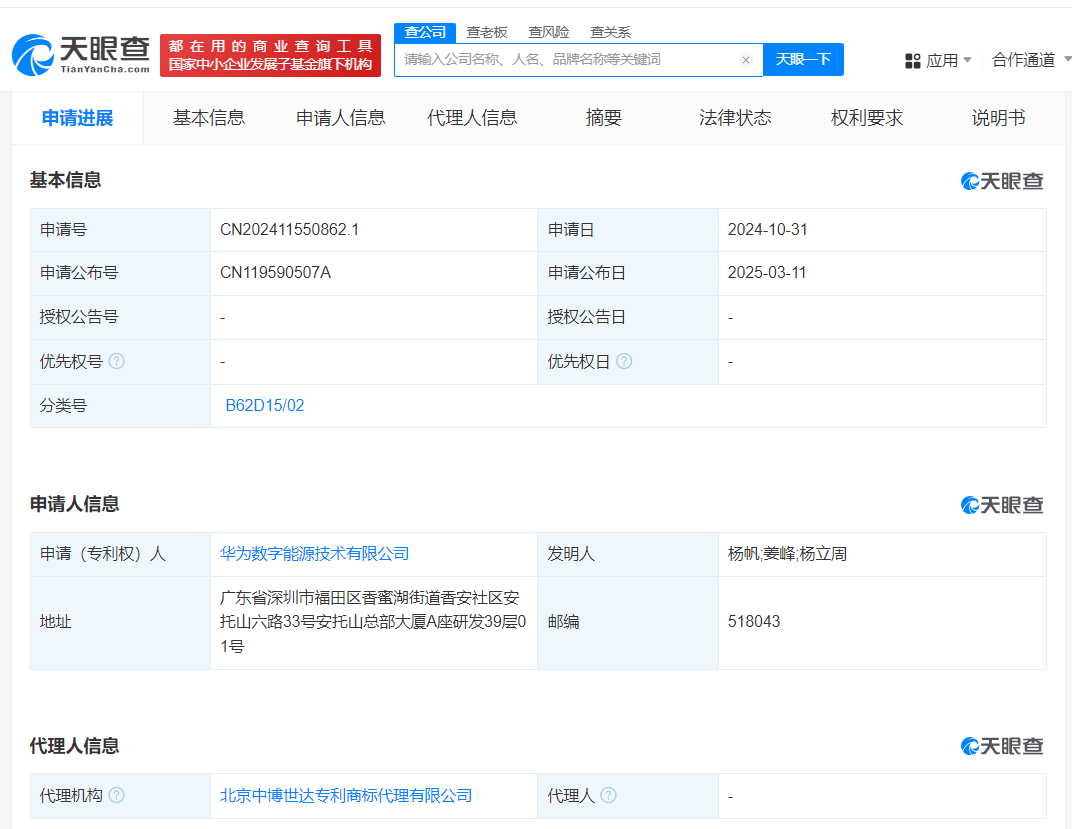Click the red promotional banner in header
This screenshot has width=1072, height=829.
coord(270,55)
